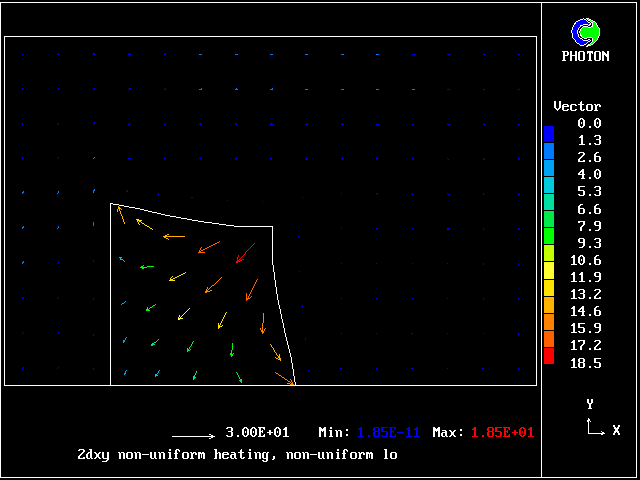This screenshot has width=640, height=480.
Task: Click the arrow at the block's top-left corner
Action: [121, 214]
